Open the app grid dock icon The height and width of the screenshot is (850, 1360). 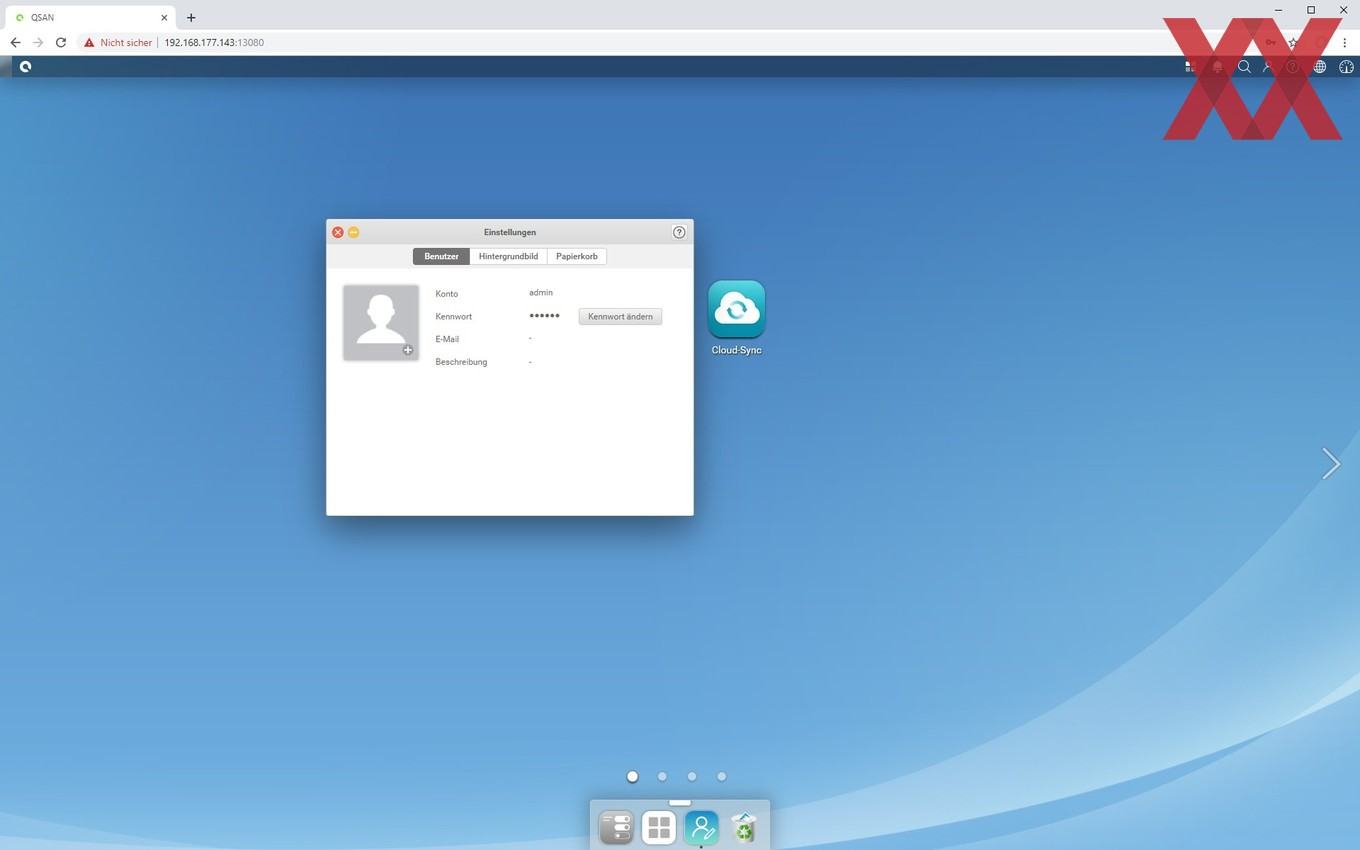click(x=659, y=827)
